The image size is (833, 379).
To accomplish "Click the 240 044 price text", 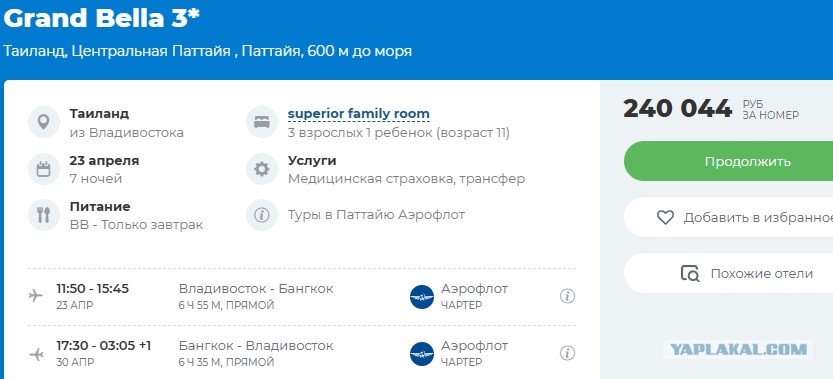I will (x=677, y=109).
